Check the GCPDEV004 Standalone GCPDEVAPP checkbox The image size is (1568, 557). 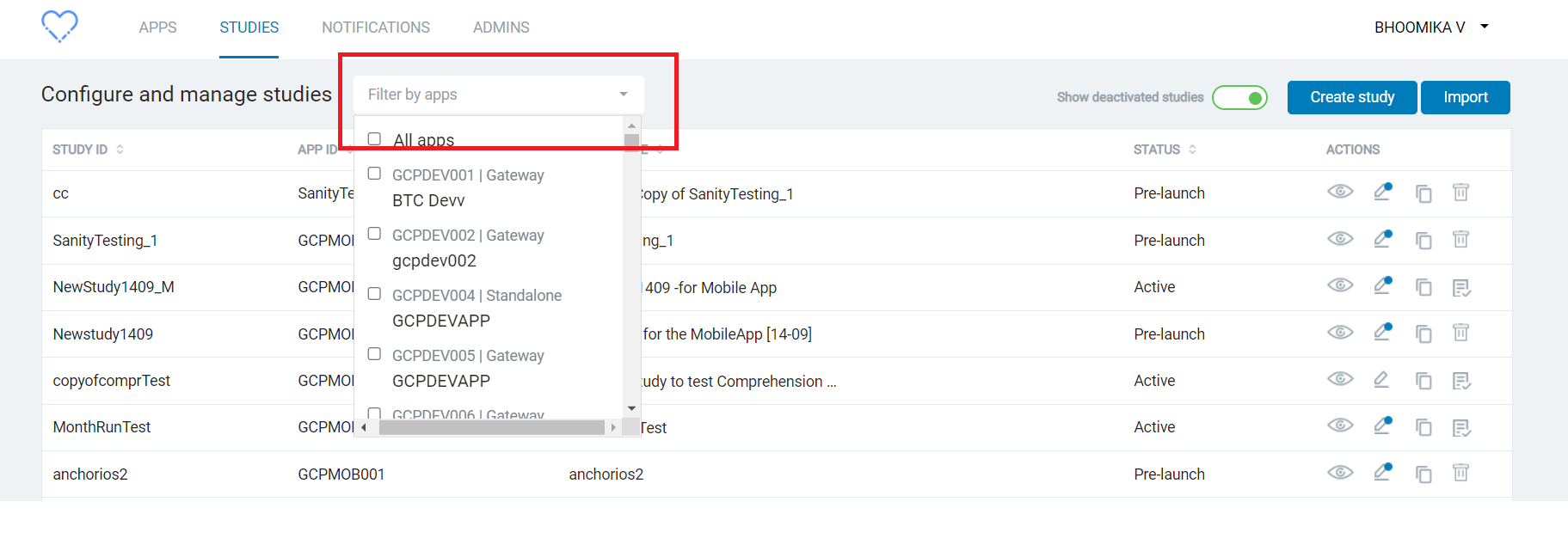tap(374, 294)
